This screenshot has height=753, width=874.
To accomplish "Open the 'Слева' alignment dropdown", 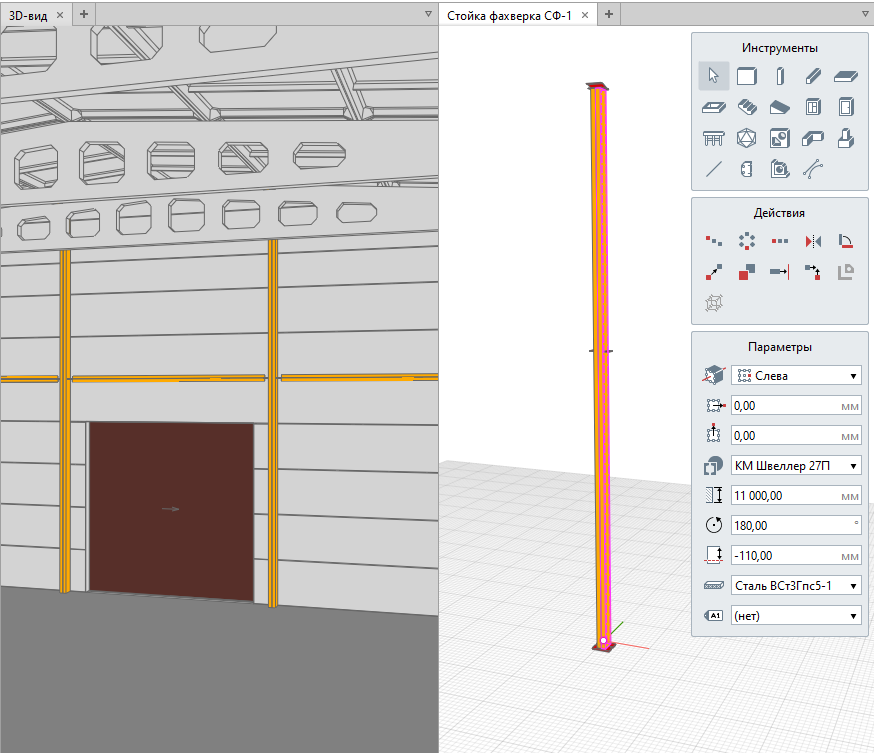I will [796, 376].
